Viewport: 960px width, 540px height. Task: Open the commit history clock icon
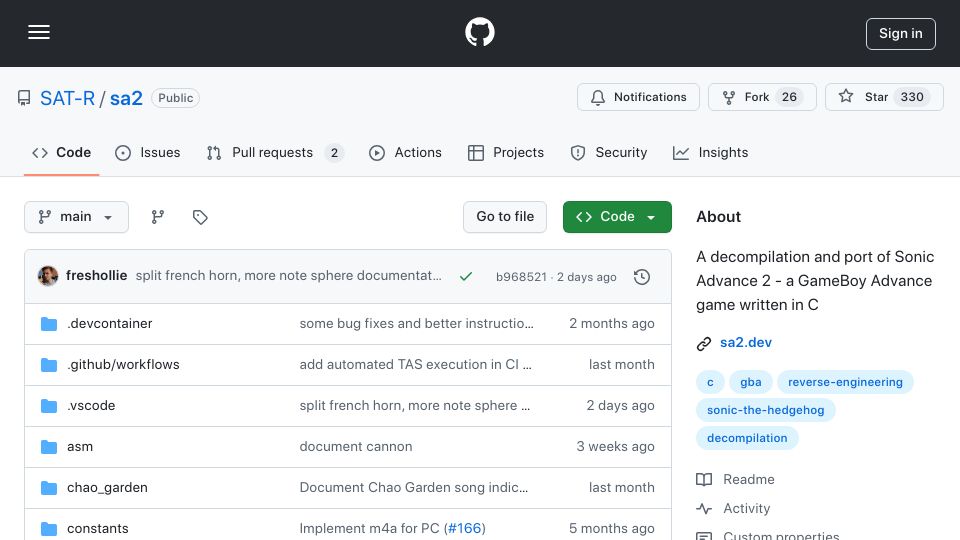coord(642,277)
